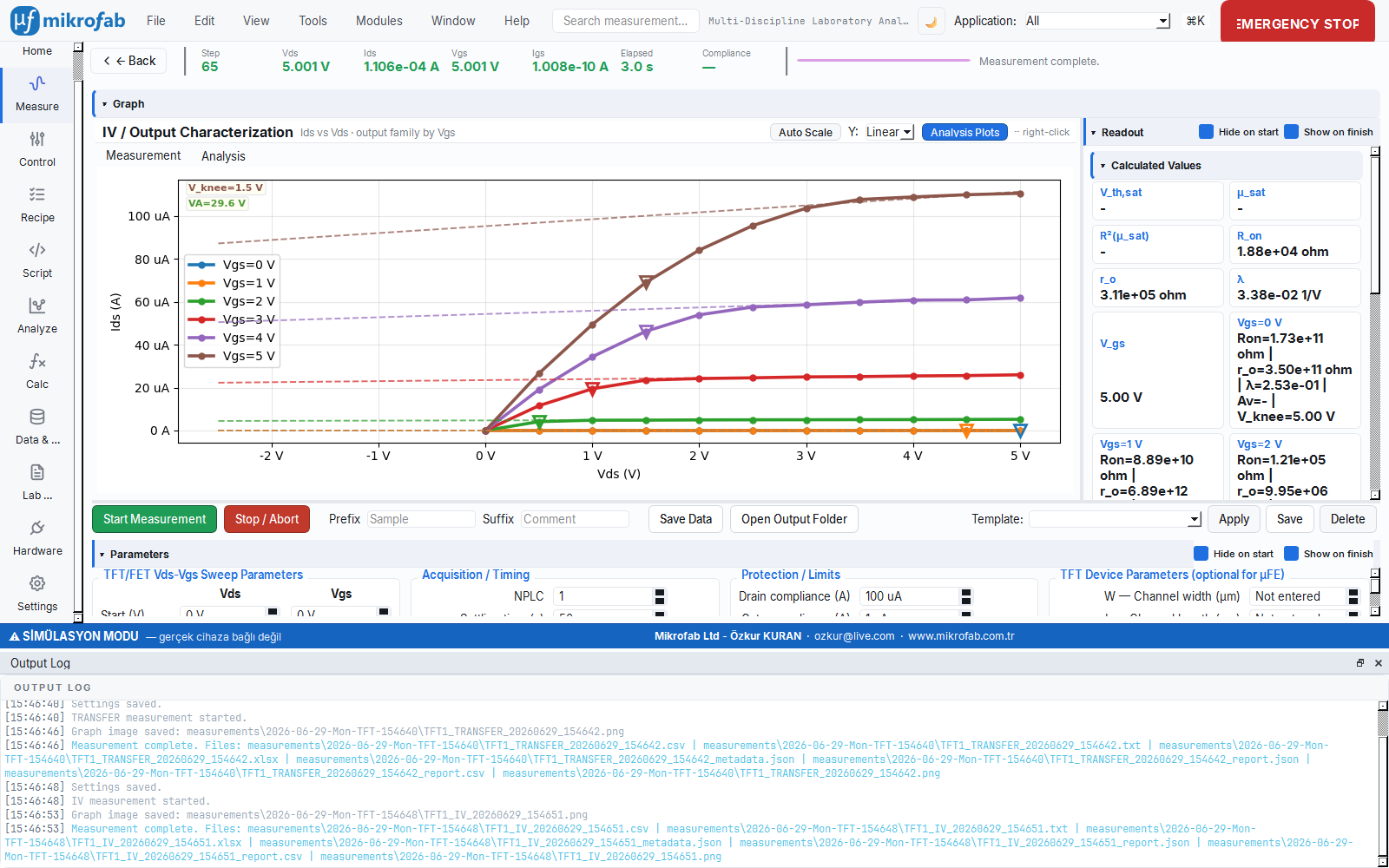Open the Hardware sidebar panel

tap(37, 539)
